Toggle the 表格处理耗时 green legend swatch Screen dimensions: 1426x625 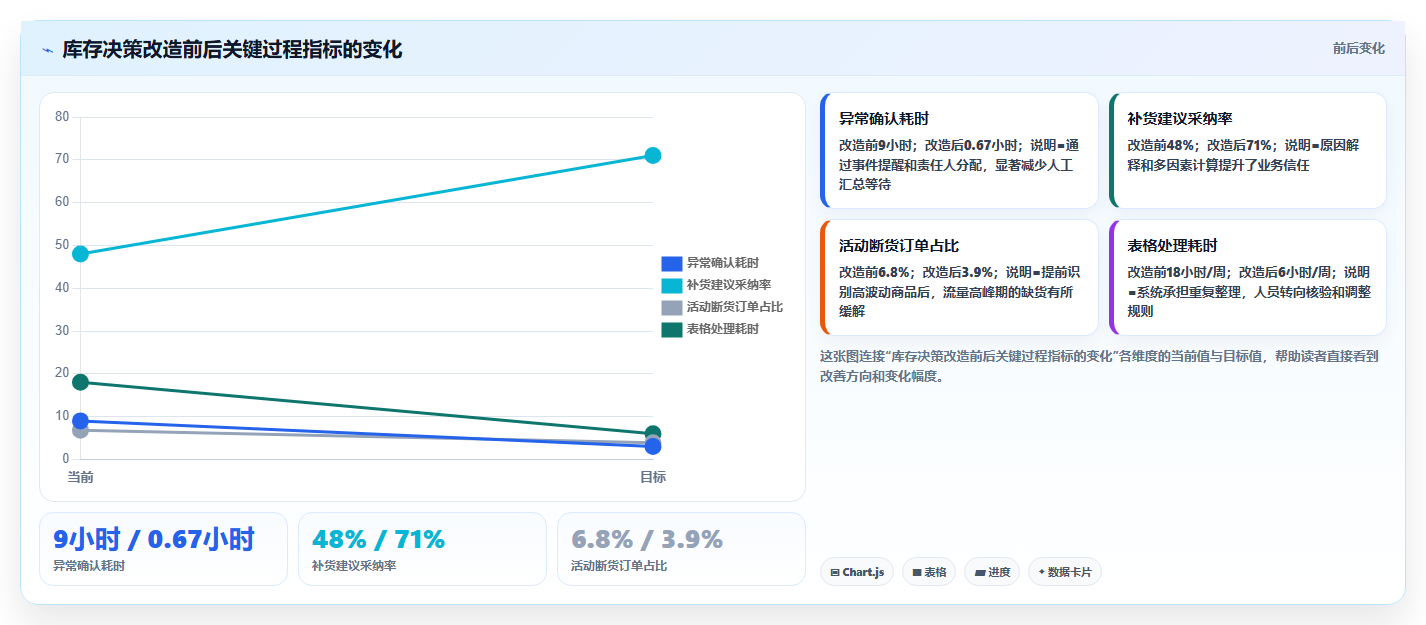[672, 329]
